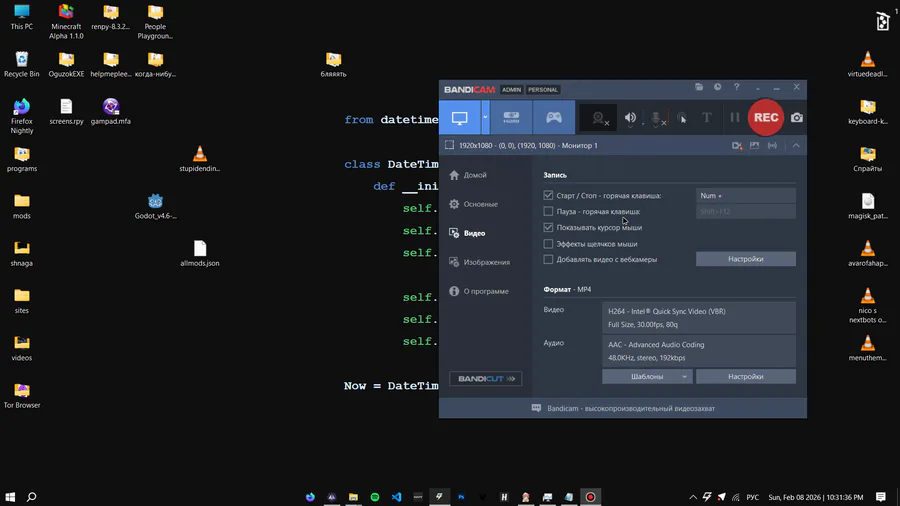The width and height of the screenshot is (900, 506).
Task: Select screens.rpy desktop file
Action: pyautogui.click(x=66, y=111)
